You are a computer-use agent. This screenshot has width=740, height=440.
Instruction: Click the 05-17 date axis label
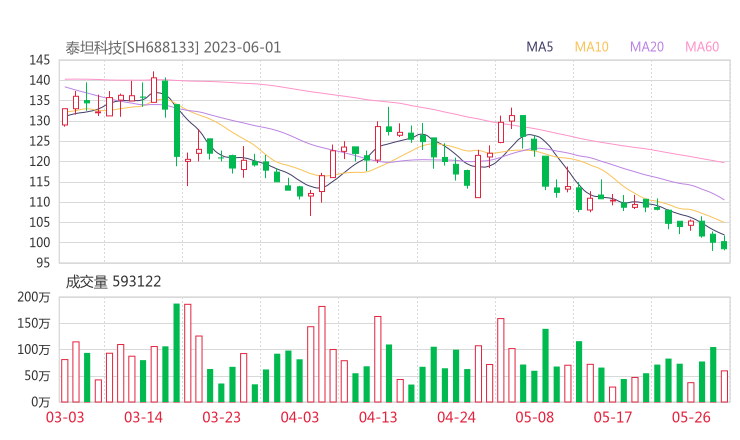613,417
